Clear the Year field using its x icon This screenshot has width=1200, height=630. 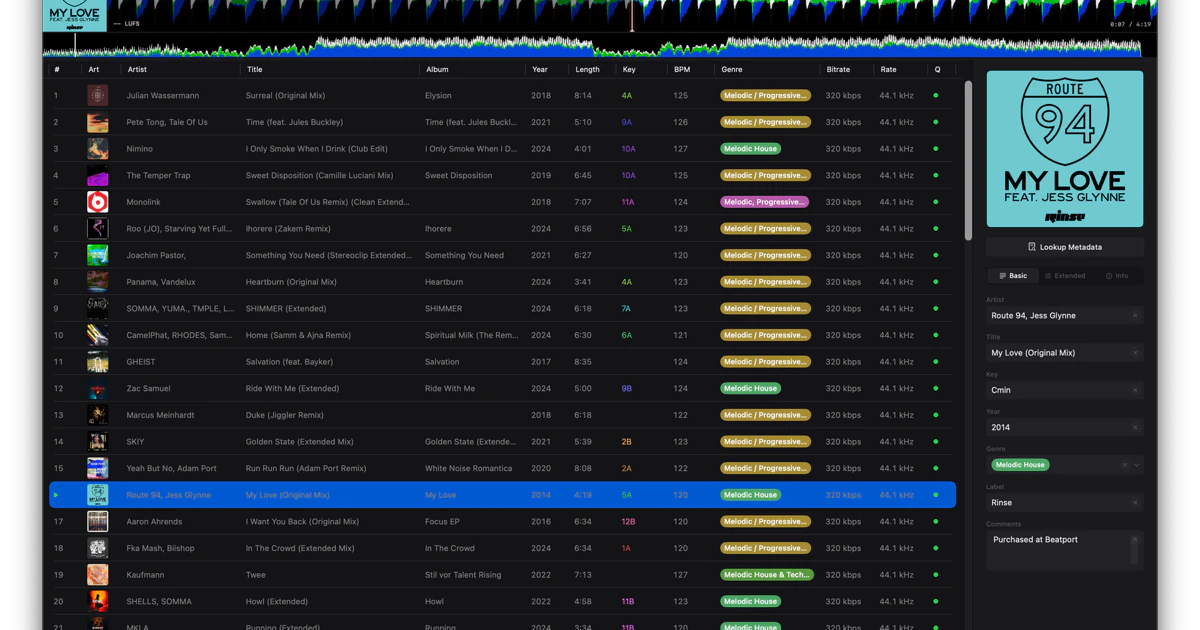tap(1135, 426)
